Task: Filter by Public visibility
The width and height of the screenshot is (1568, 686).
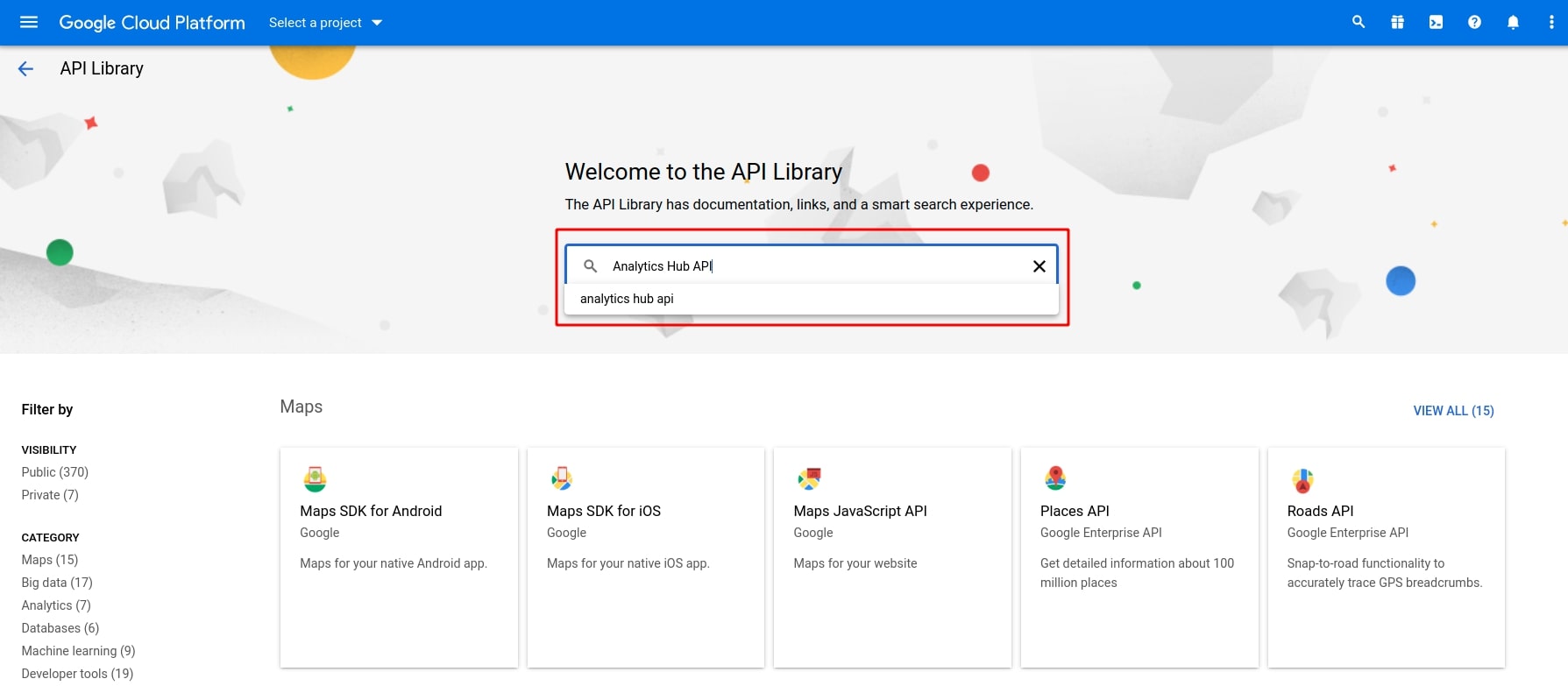Action: 54,472
